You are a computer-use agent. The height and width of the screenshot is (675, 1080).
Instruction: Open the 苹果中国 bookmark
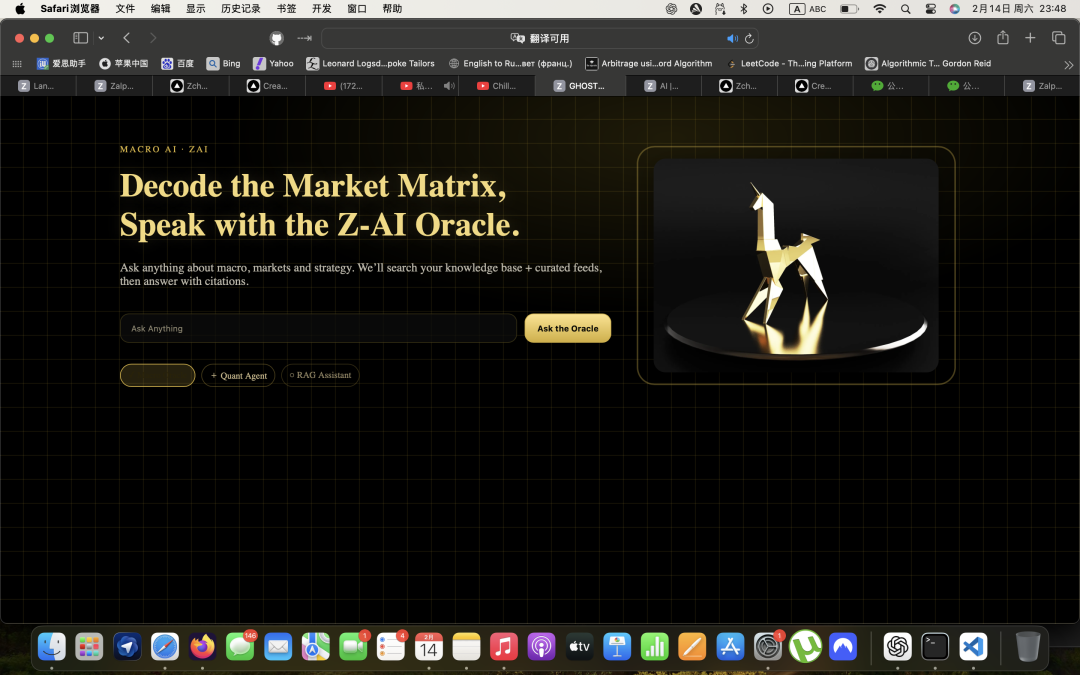click(124, 63)
